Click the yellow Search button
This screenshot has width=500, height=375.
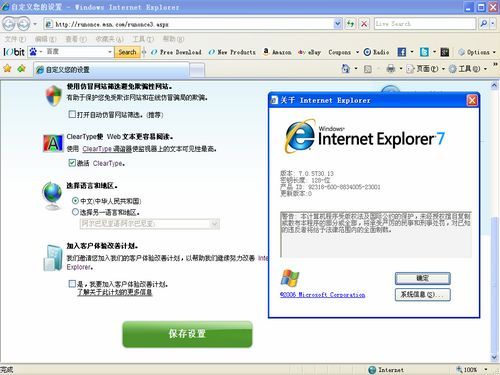(127, 52)
